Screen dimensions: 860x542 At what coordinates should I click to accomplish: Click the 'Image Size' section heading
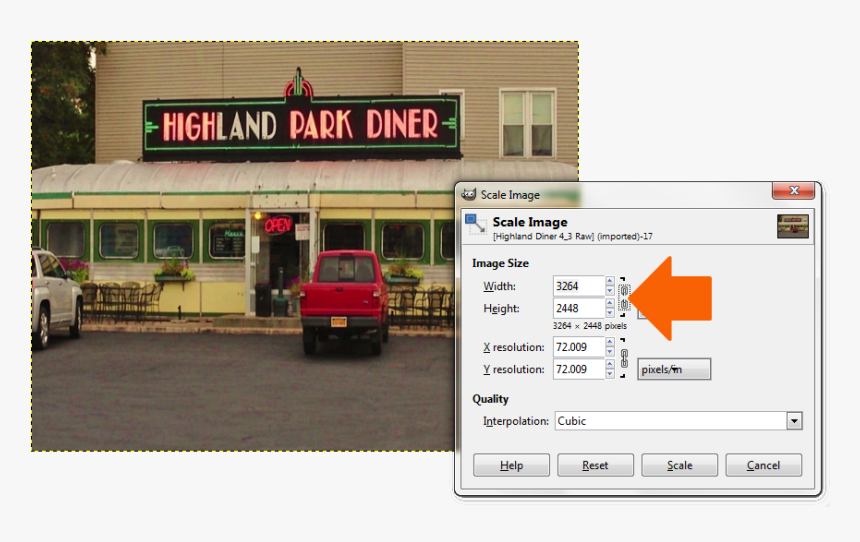pos(500,263)
